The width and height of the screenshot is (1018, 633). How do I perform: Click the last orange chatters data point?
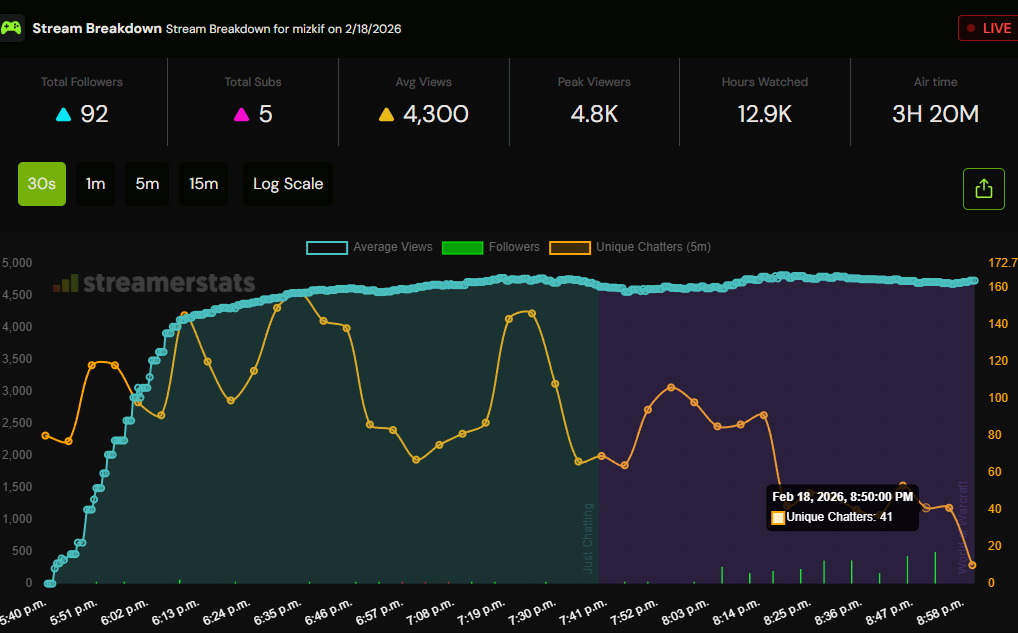pos(972,565)
